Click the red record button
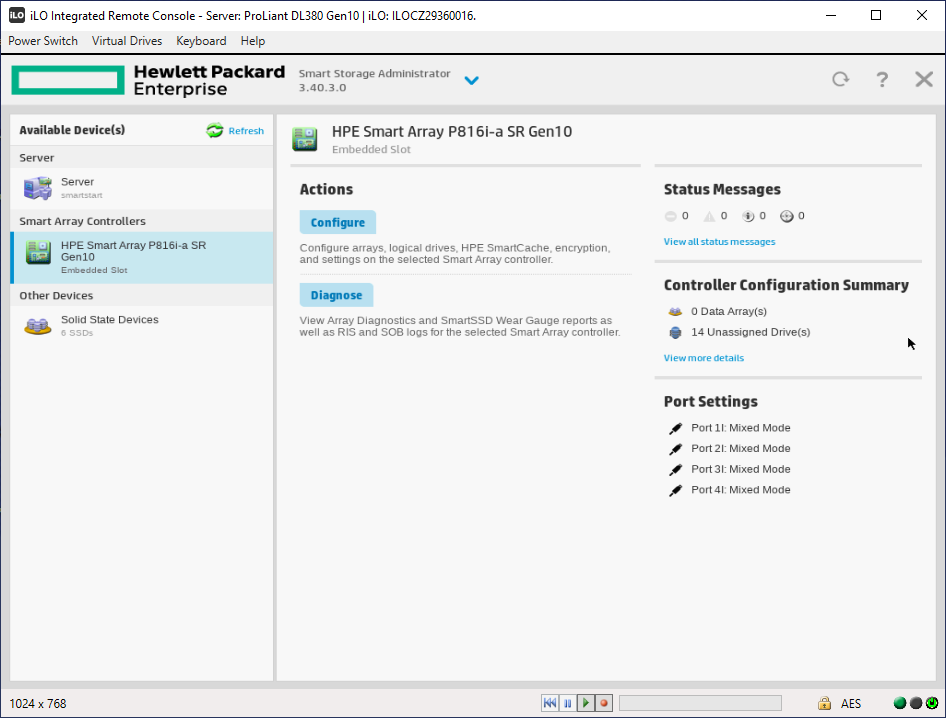Screen dimensions: 946x718 tap(604, 703)
